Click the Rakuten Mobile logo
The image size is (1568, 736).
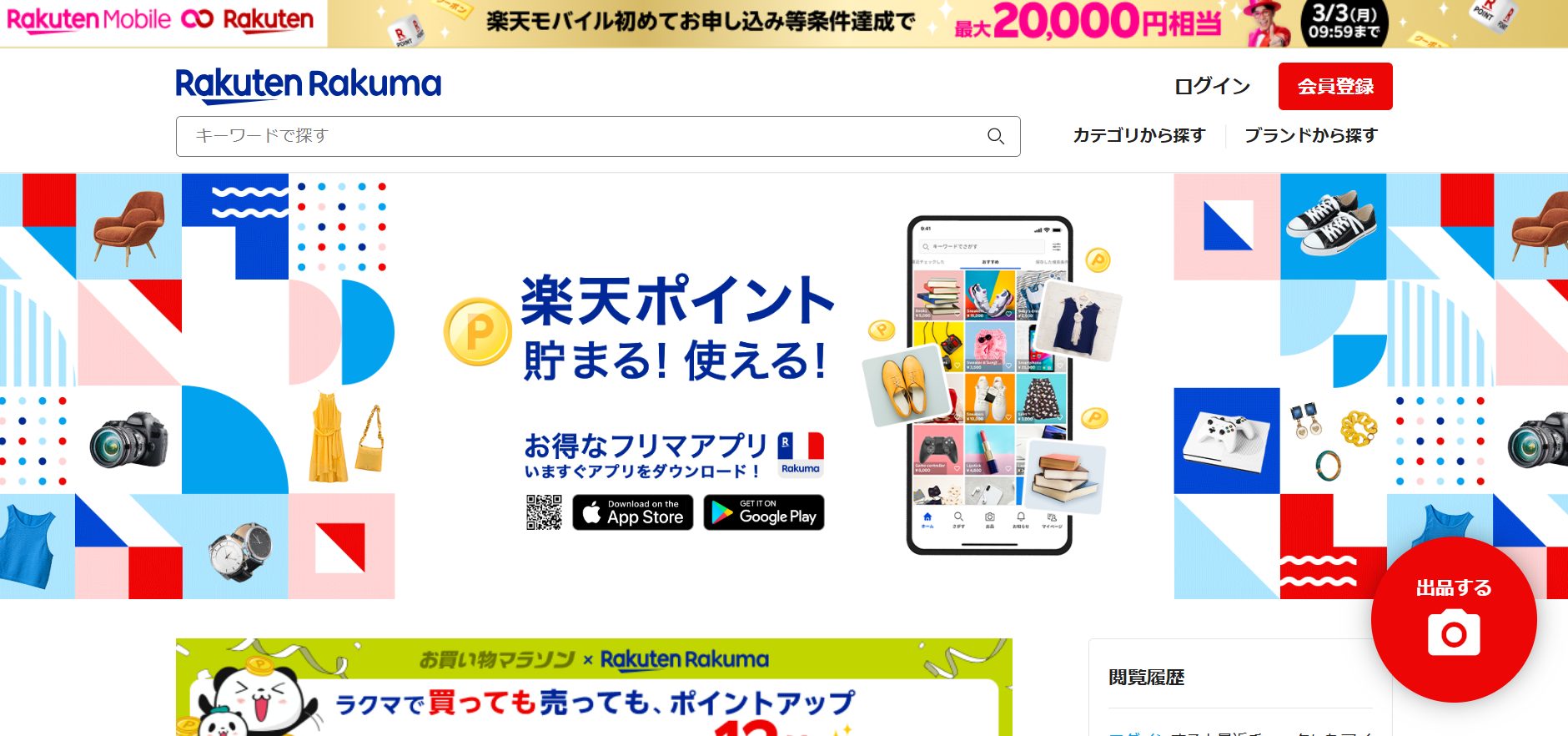(88, 19)
